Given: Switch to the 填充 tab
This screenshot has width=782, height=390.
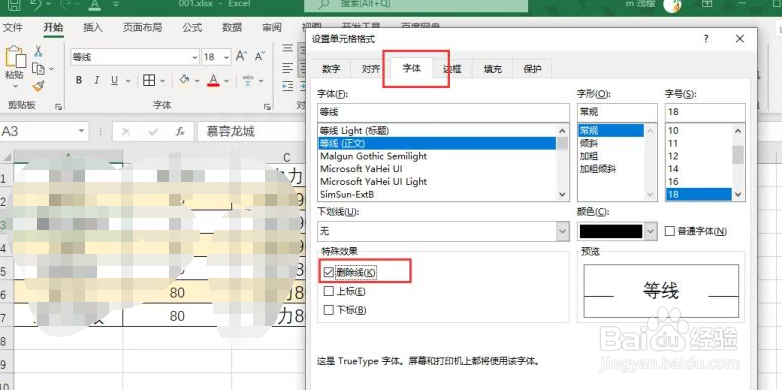Looking at the screenshot, I should pos(492,69).
